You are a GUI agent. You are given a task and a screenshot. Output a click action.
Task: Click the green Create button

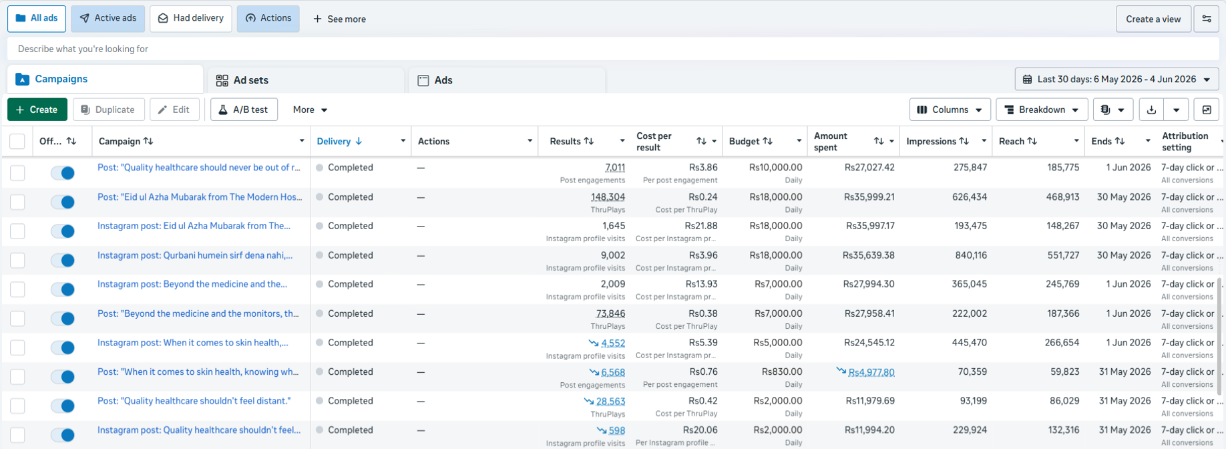point(37,109)
